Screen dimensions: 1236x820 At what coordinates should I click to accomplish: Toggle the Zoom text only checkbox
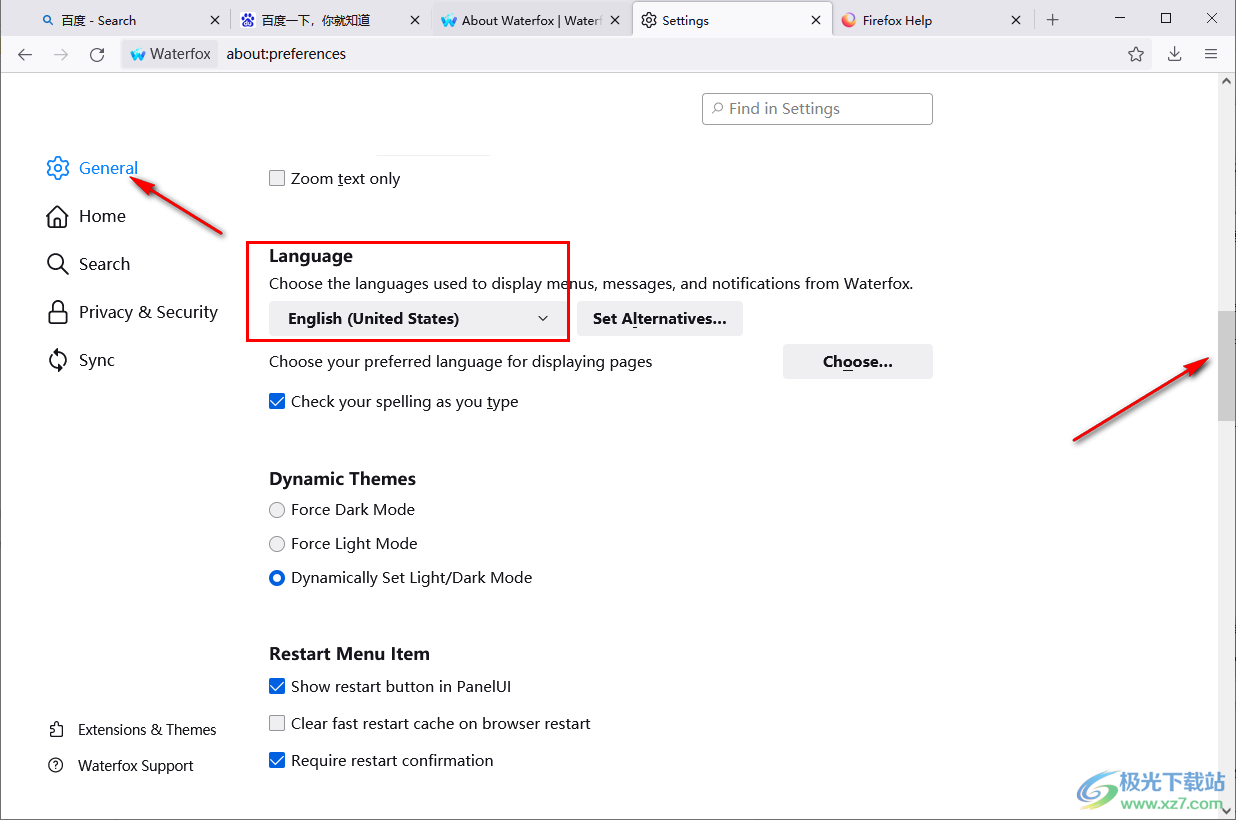(x=277, y=179)
